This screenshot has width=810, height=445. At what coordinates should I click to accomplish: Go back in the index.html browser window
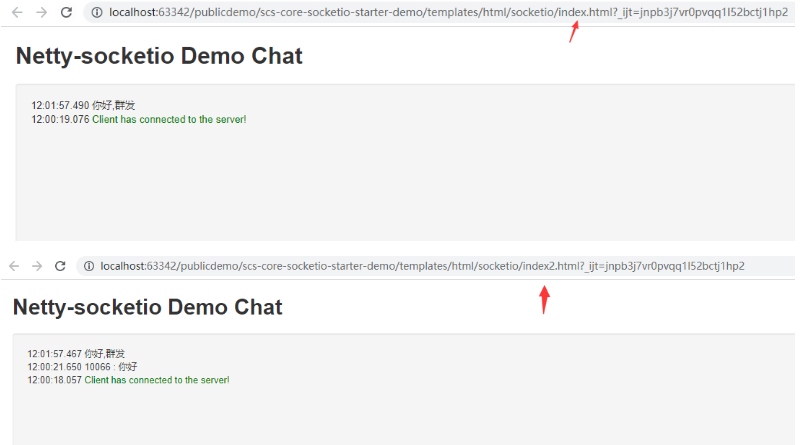pos(17,12)
